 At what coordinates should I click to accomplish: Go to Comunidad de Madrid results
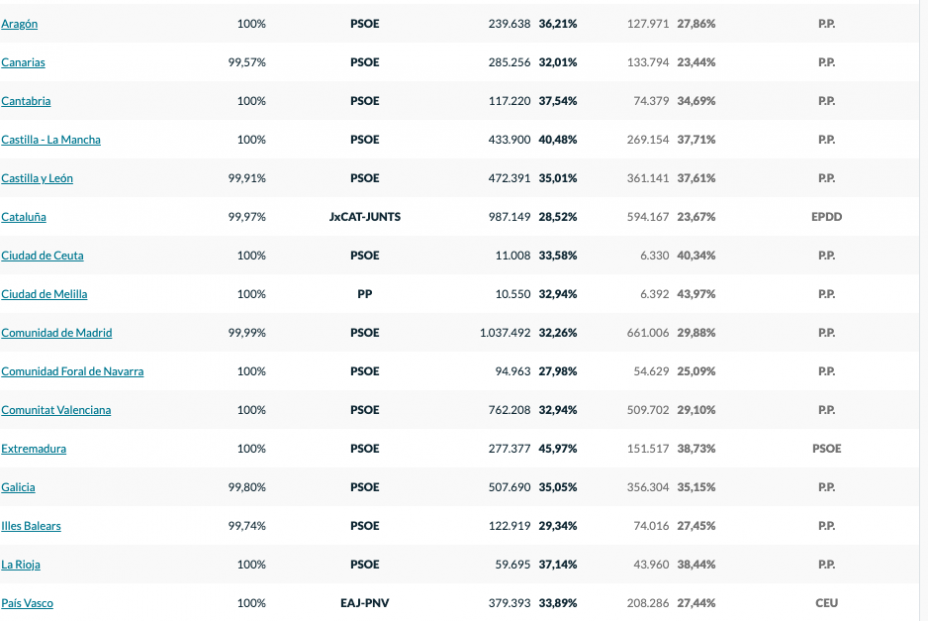tap(57, 333)
